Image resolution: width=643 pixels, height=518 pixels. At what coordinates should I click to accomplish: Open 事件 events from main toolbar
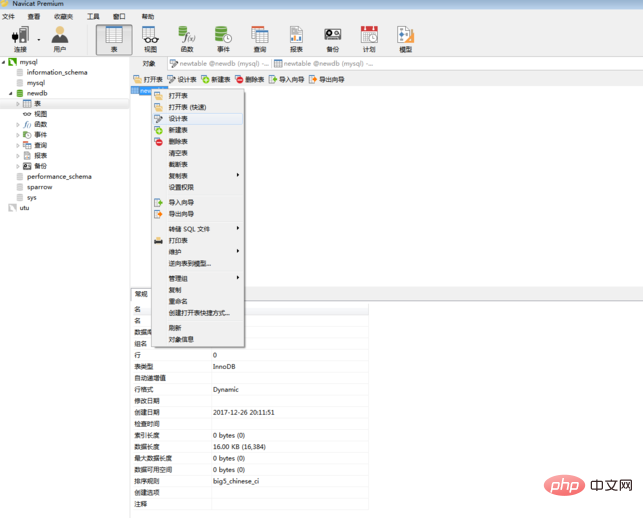[x=223, y=39]
